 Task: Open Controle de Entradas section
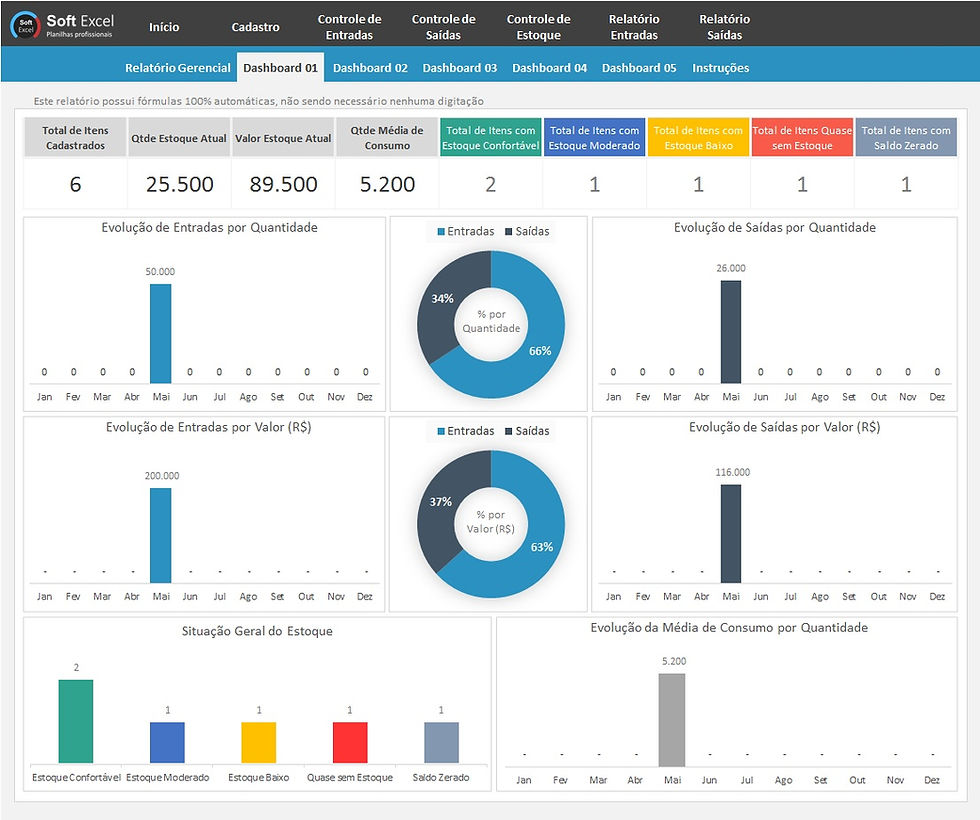tap(348, 26)
